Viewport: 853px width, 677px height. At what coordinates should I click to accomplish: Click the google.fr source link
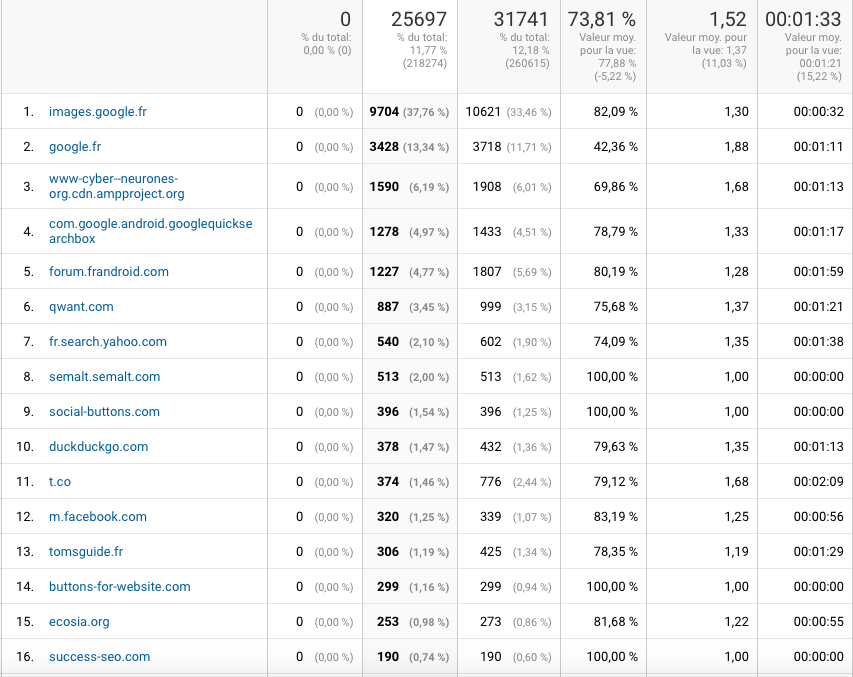coord(75,147)
